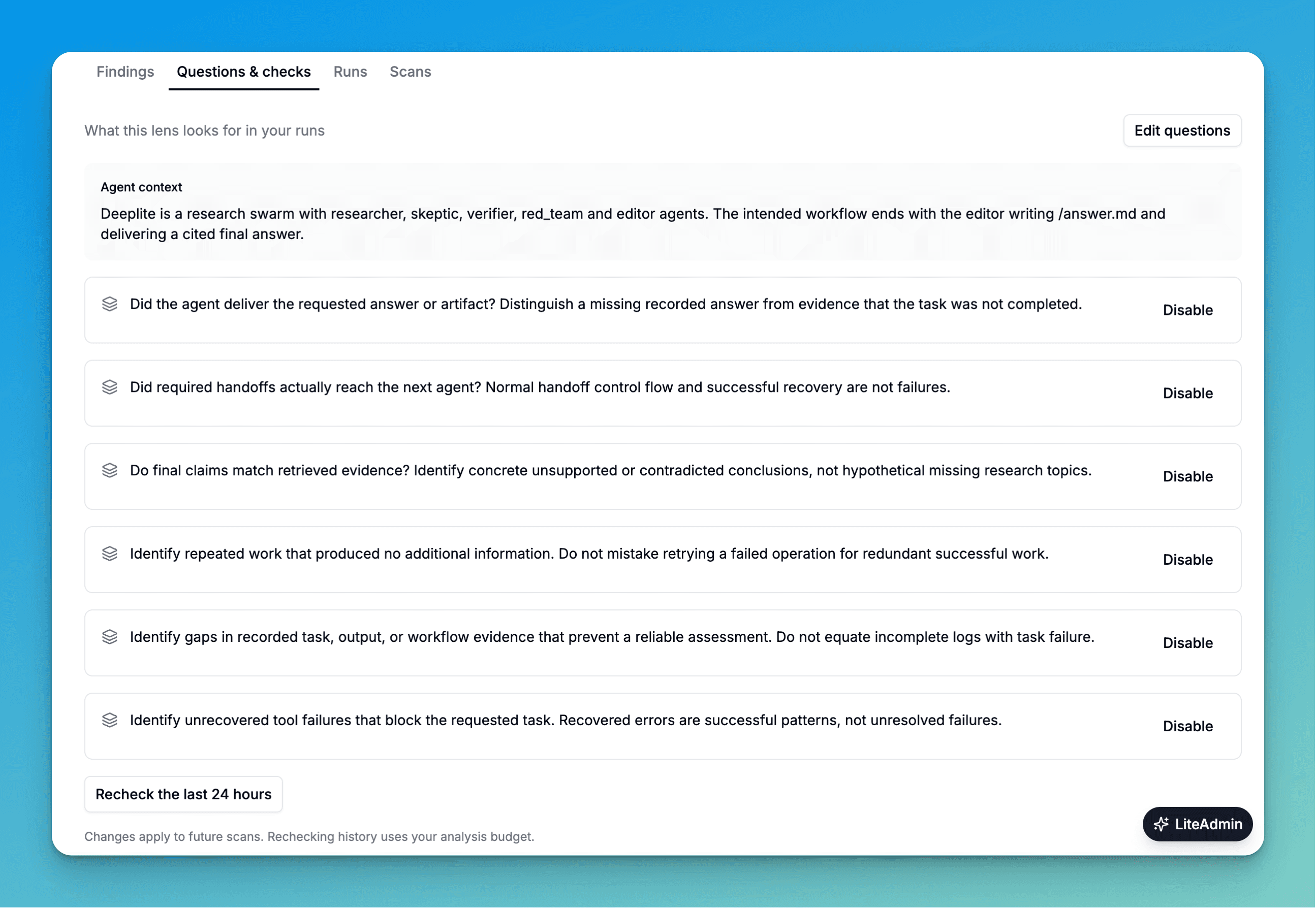The height and width of the screenshot is (908, 1316).
Task: Open the LiteAdmin assistant button
Action: coord(1198,824)
